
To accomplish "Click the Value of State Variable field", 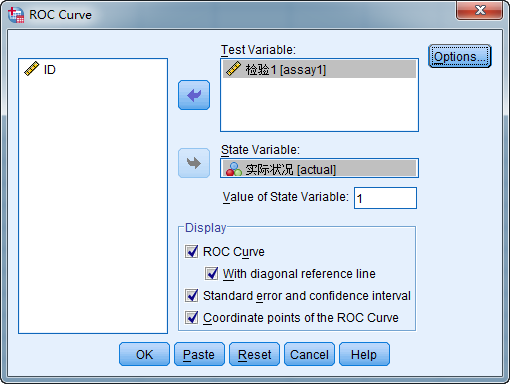I will pyautogui.click(x=385, y=198).
